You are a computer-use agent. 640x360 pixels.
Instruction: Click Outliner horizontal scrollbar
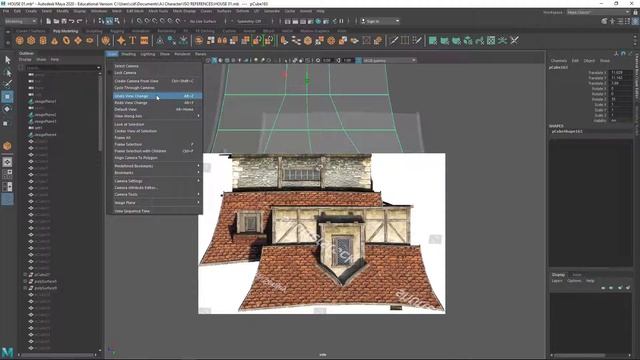coord(57,355)
